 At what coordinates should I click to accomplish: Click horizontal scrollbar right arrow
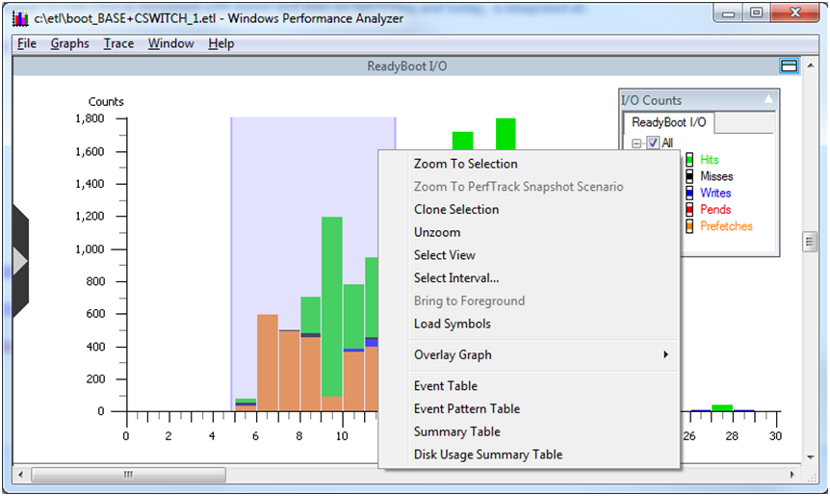[x=792, y=474]
